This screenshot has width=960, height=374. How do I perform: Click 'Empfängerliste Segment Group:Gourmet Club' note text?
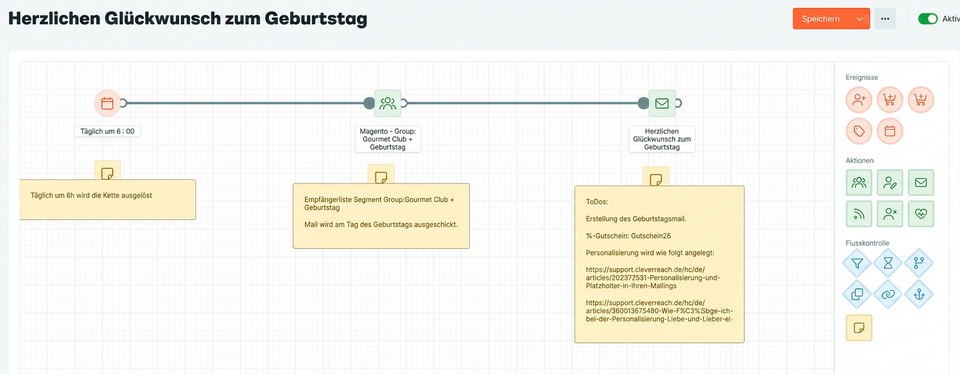click(x=379, y=204)
